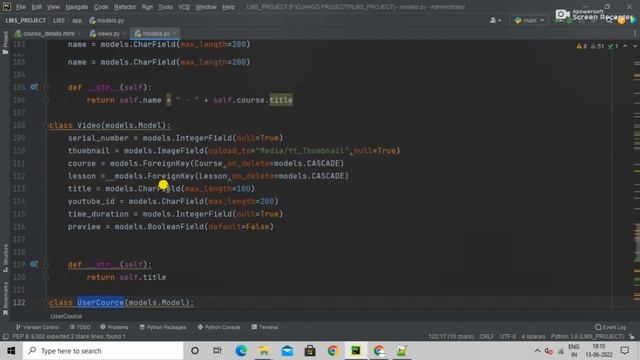
Task: Click the green check typo indicator
Action: coord(613,46)
